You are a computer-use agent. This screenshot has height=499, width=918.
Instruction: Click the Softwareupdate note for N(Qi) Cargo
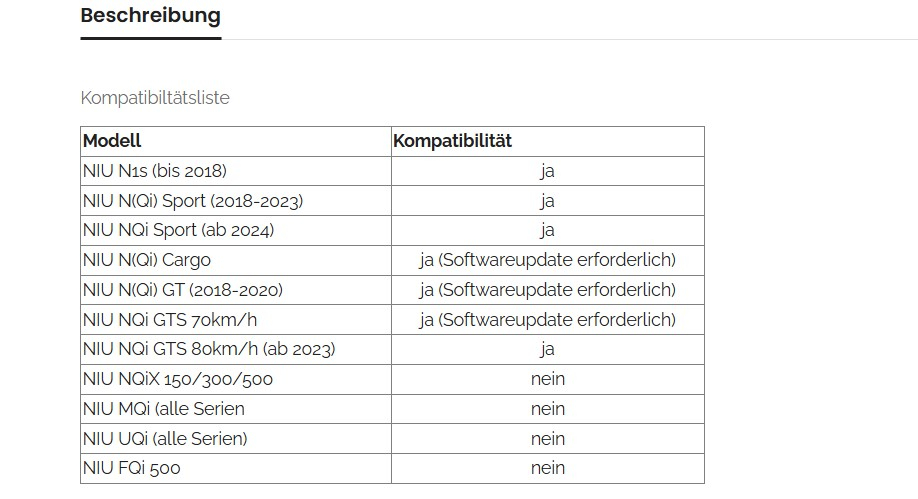[x=547, y=260]
